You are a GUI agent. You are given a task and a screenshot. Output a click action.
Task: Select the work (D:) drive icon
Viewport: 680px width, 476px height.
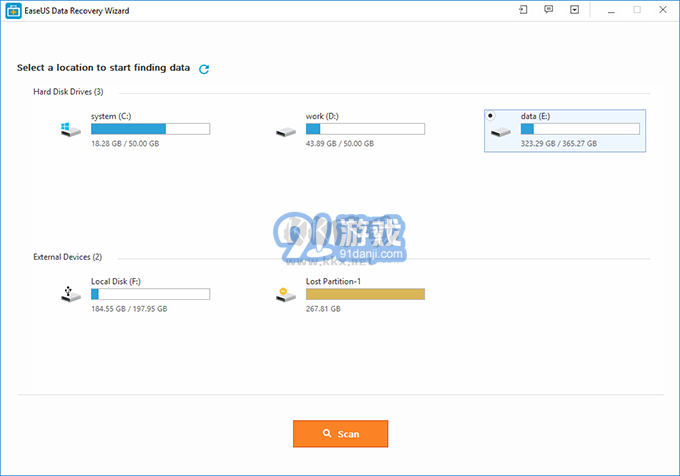[x=286, y=132]
